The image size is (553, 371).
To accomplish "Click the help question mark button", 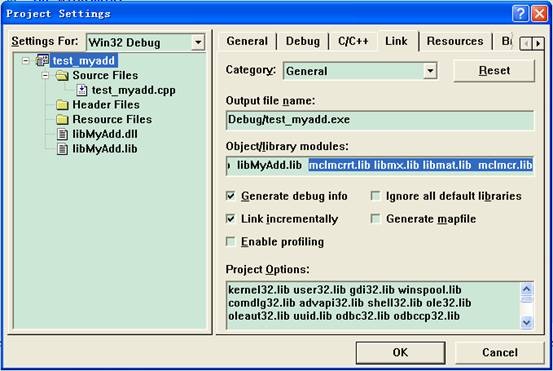I will 520,14.
